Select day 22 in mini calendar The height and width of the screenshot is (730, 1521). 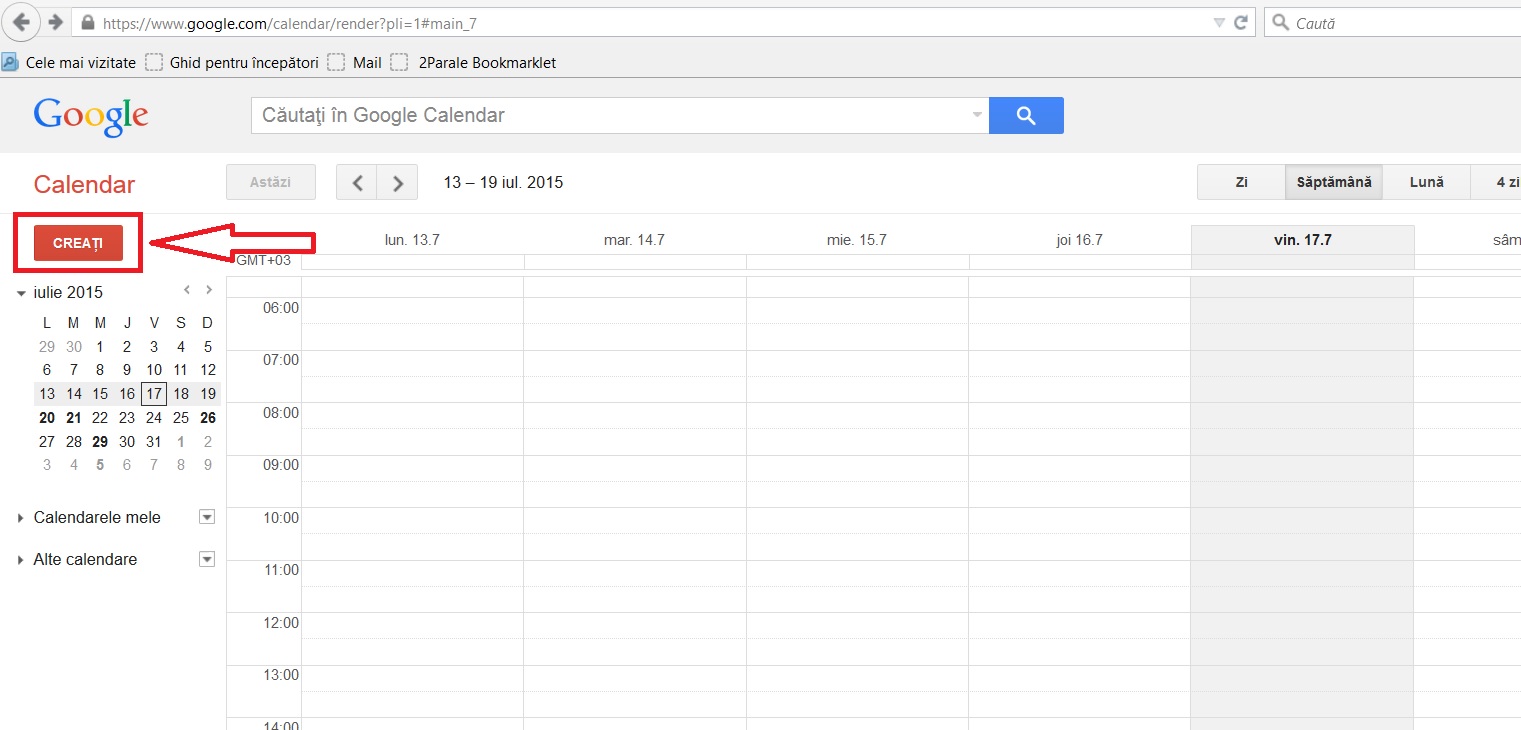100,418
